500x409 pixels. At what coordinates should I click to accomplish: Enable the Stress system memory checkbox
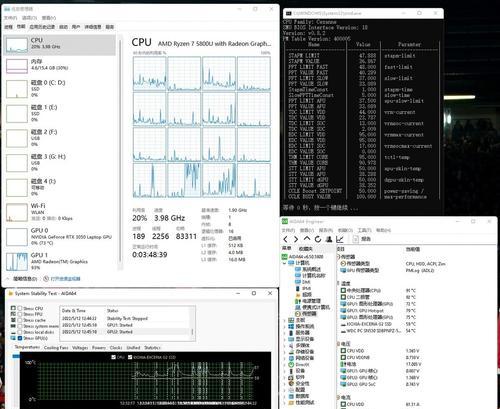[x=20, y=326]
